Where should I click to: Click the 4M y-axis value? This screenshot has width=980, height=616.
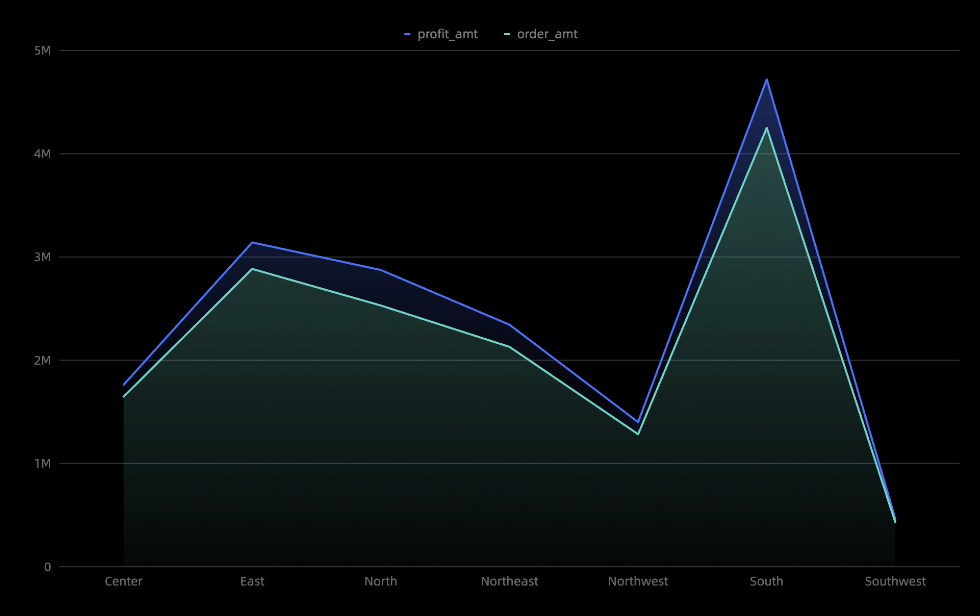[x=42, y=154]
